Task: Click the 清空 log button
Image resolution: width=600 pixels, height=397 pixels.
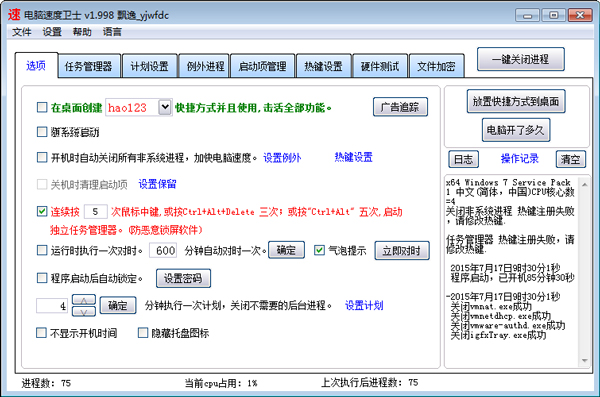Action: [x=571, y=159]
